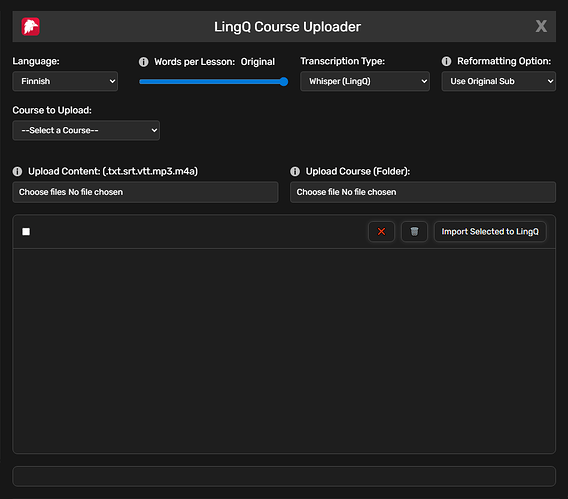The width and height of the screenshot is (568, 499).
Task: Open the Language dropdown showing Finnish
Action: 65,81
